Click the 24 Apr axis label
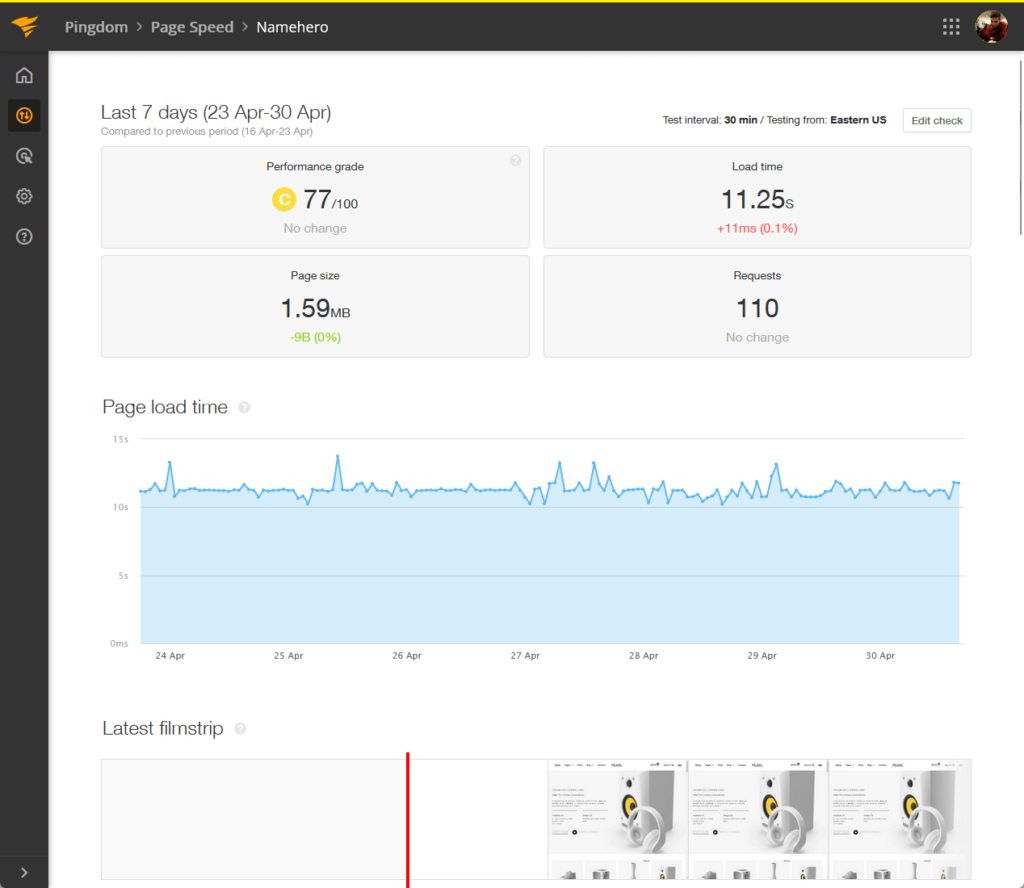 pos(170,656)
